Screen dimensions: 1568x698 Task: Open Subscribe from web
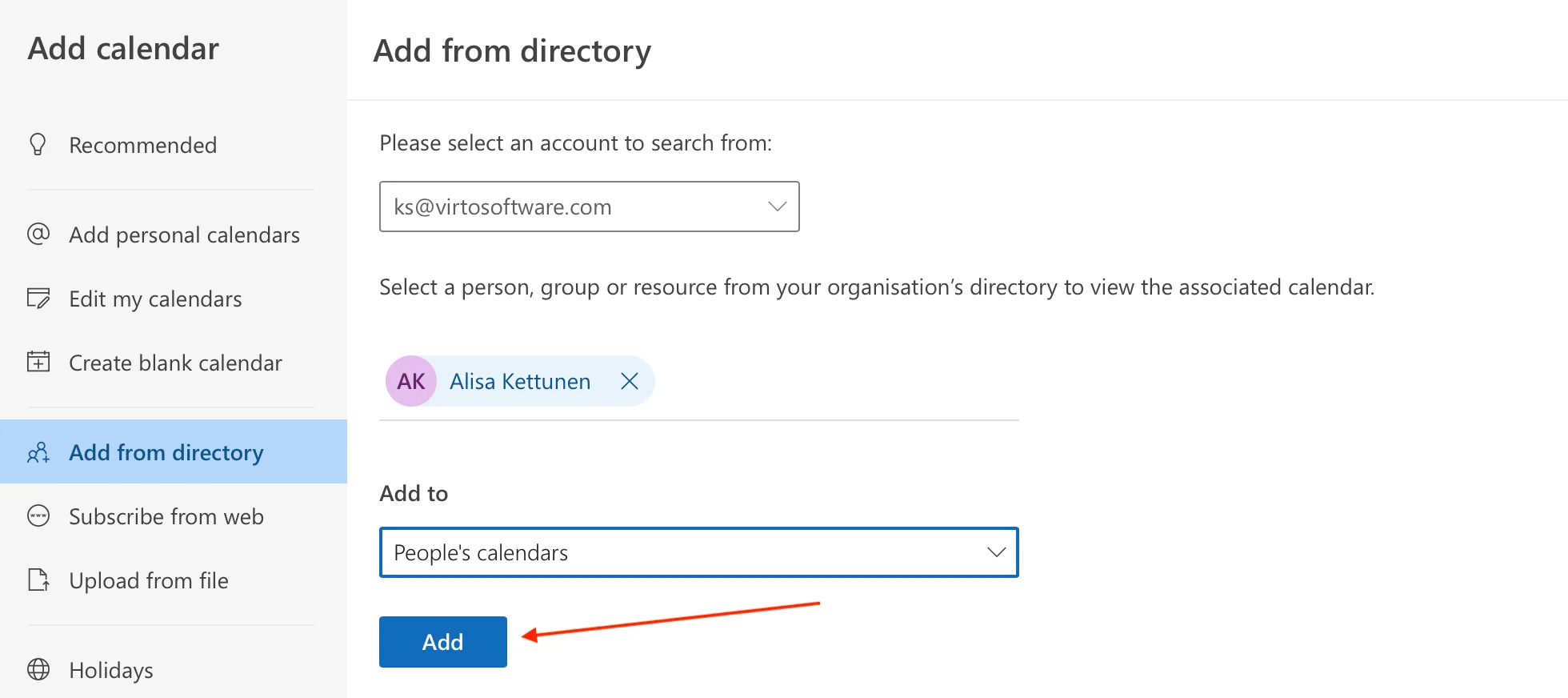click(174, 516)
